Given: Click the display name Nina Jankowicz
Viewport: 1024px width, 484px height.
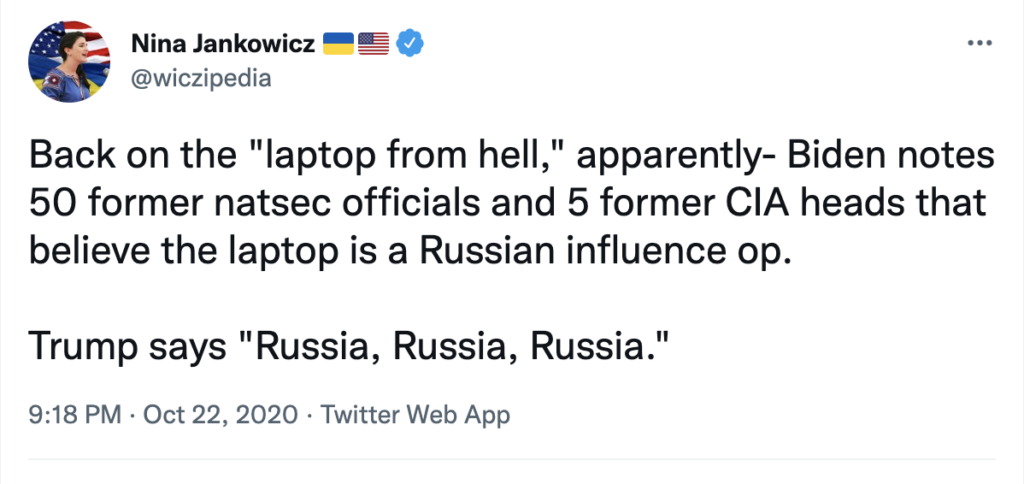Looking at the screenshot, I should (x=223, y=44).
